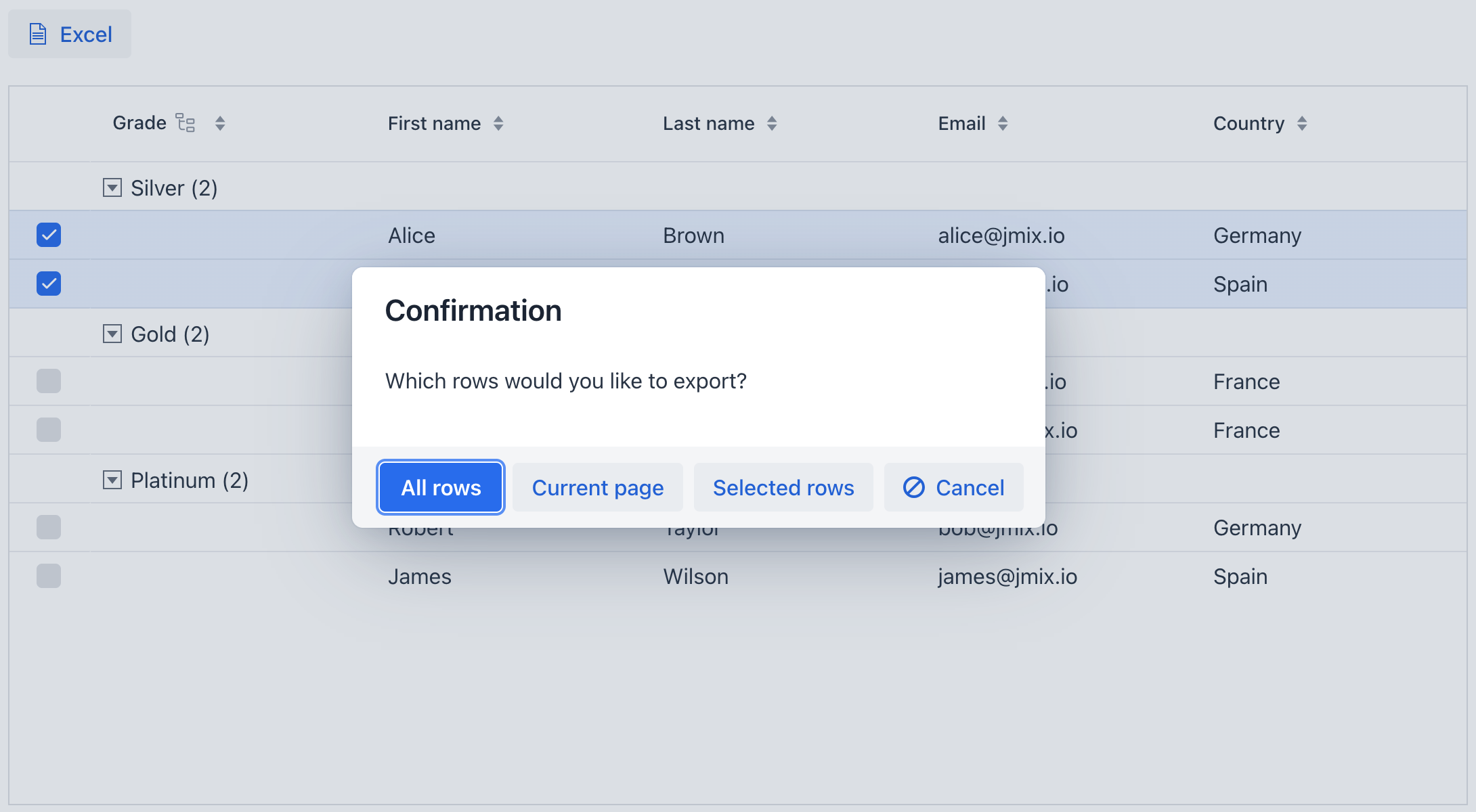Collapse the Gold group
Screen dimensions: 1476x812
(x=112, y=334)
